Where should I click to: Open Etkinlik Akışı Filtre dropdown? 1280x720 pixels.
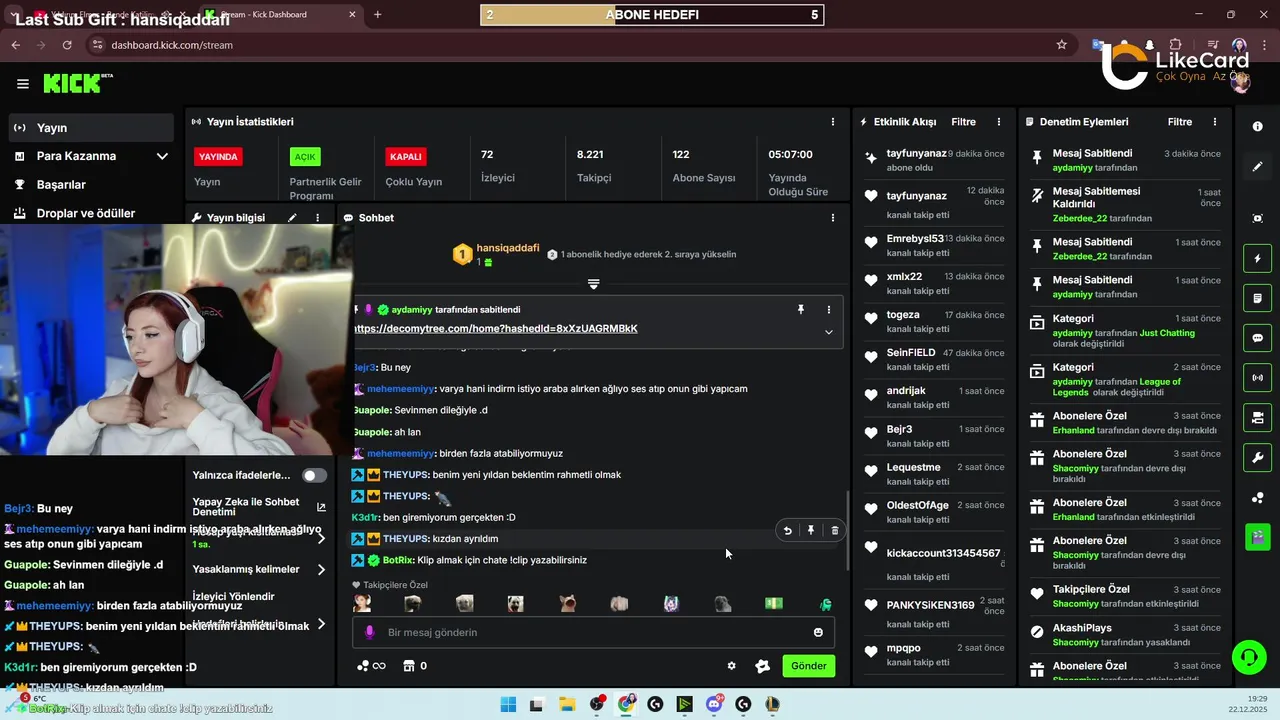[x=963, y=122]
